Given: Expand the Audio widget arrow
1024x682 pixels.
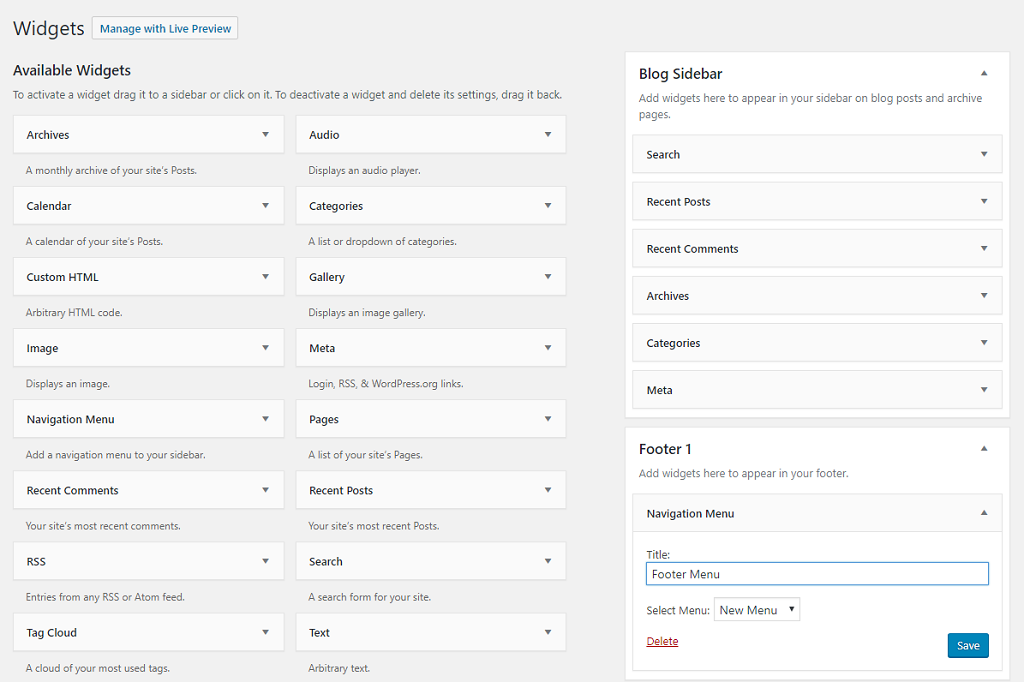Looking at the screenshot, I should (548, 135).
